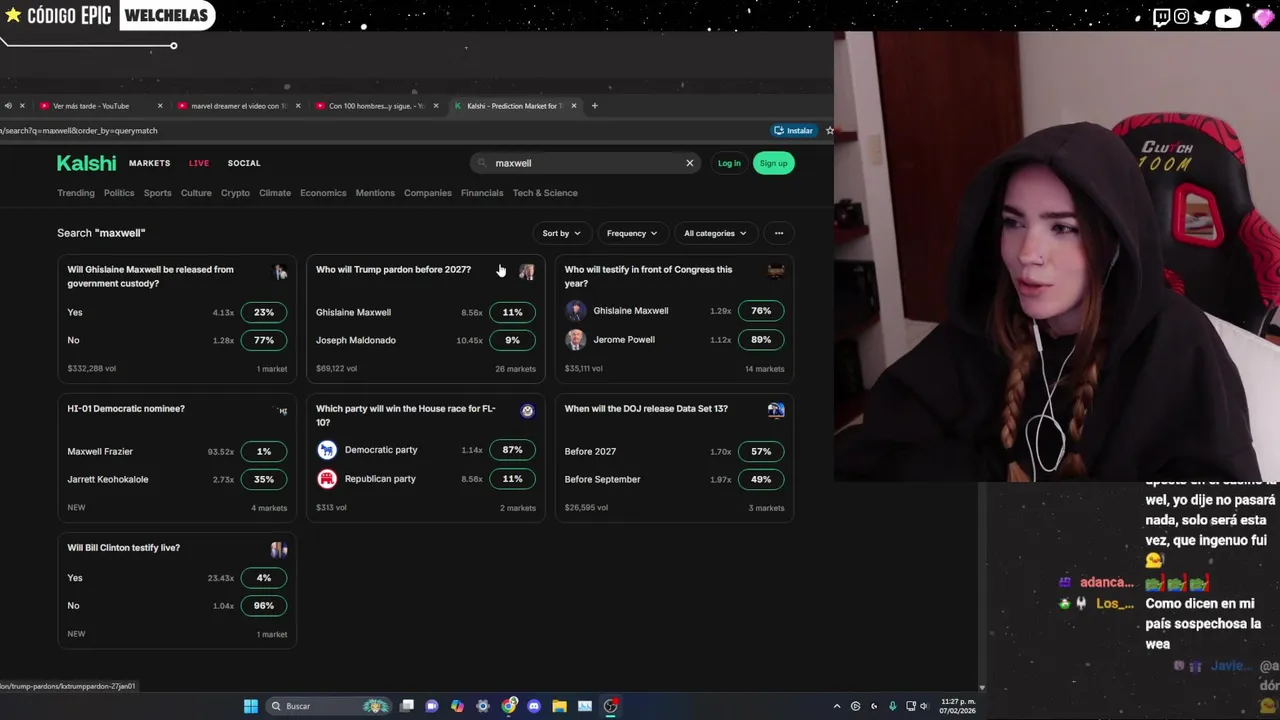Click Ghislaine Maxwell release market thumbnail icon
The height and width of the screenshot is (720, 1280).
click(x=280, y=272)
